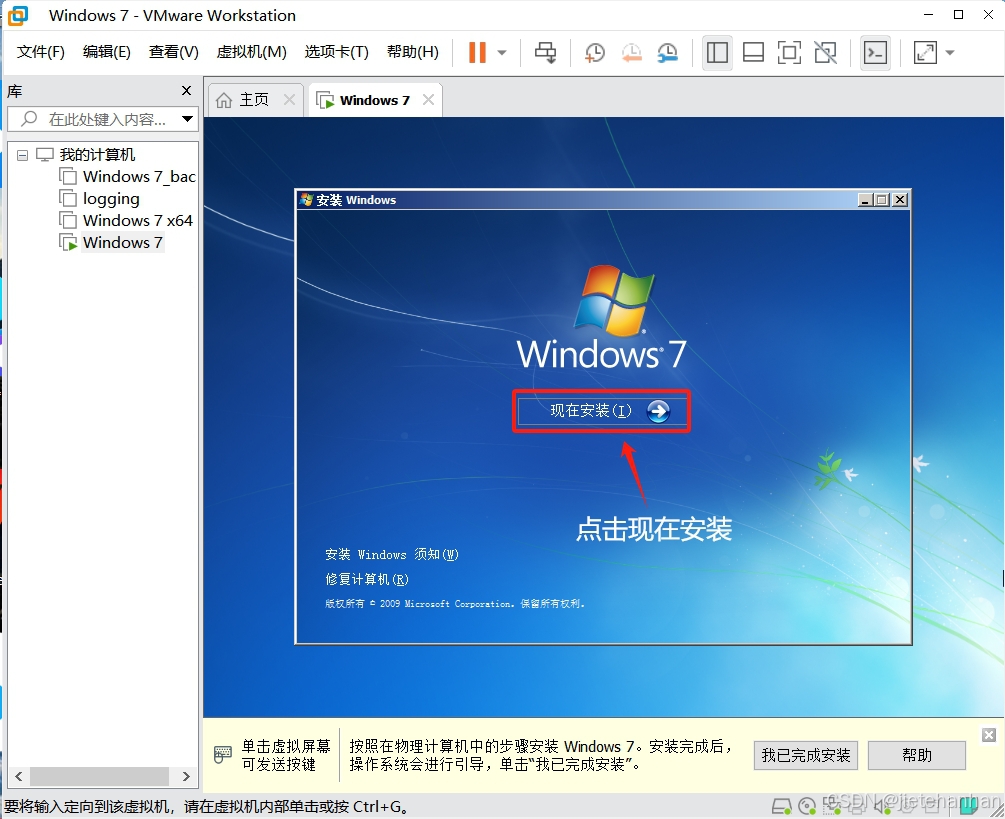The image size is (1005, 819).
Task: Click the network adapter status icon
Action: pos(832,806)
